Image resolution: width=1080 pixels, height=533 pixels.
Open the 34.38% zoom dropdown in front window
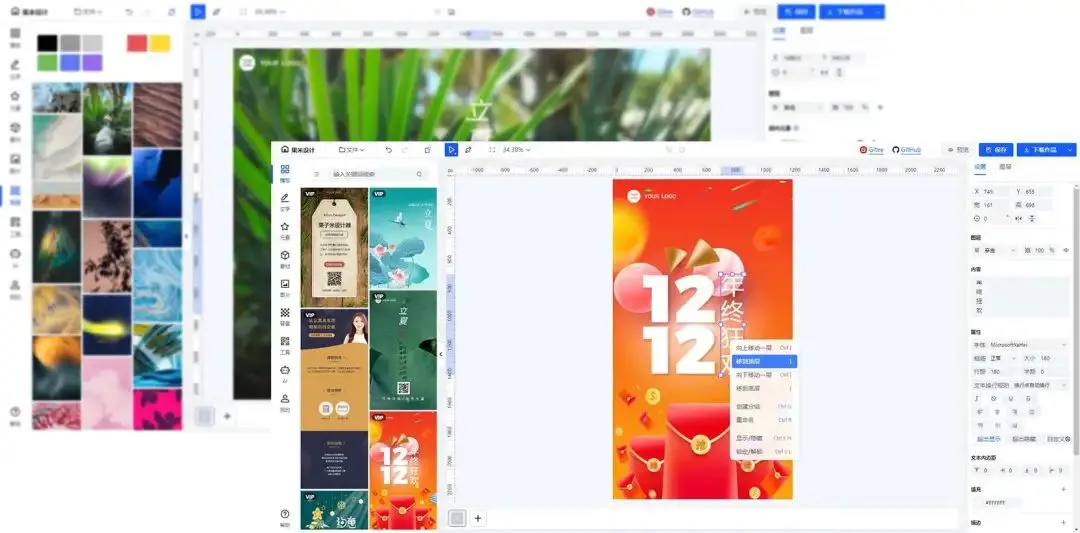click(517, 149)
